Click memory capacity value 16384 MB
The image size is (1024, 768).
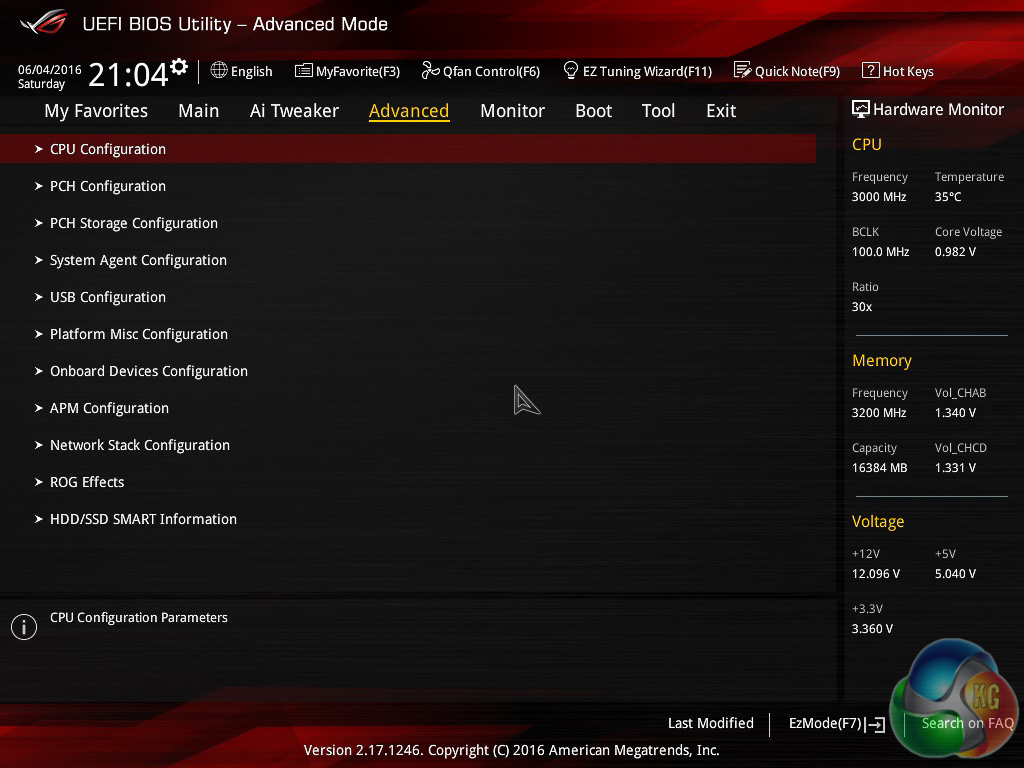coord(880,468)
